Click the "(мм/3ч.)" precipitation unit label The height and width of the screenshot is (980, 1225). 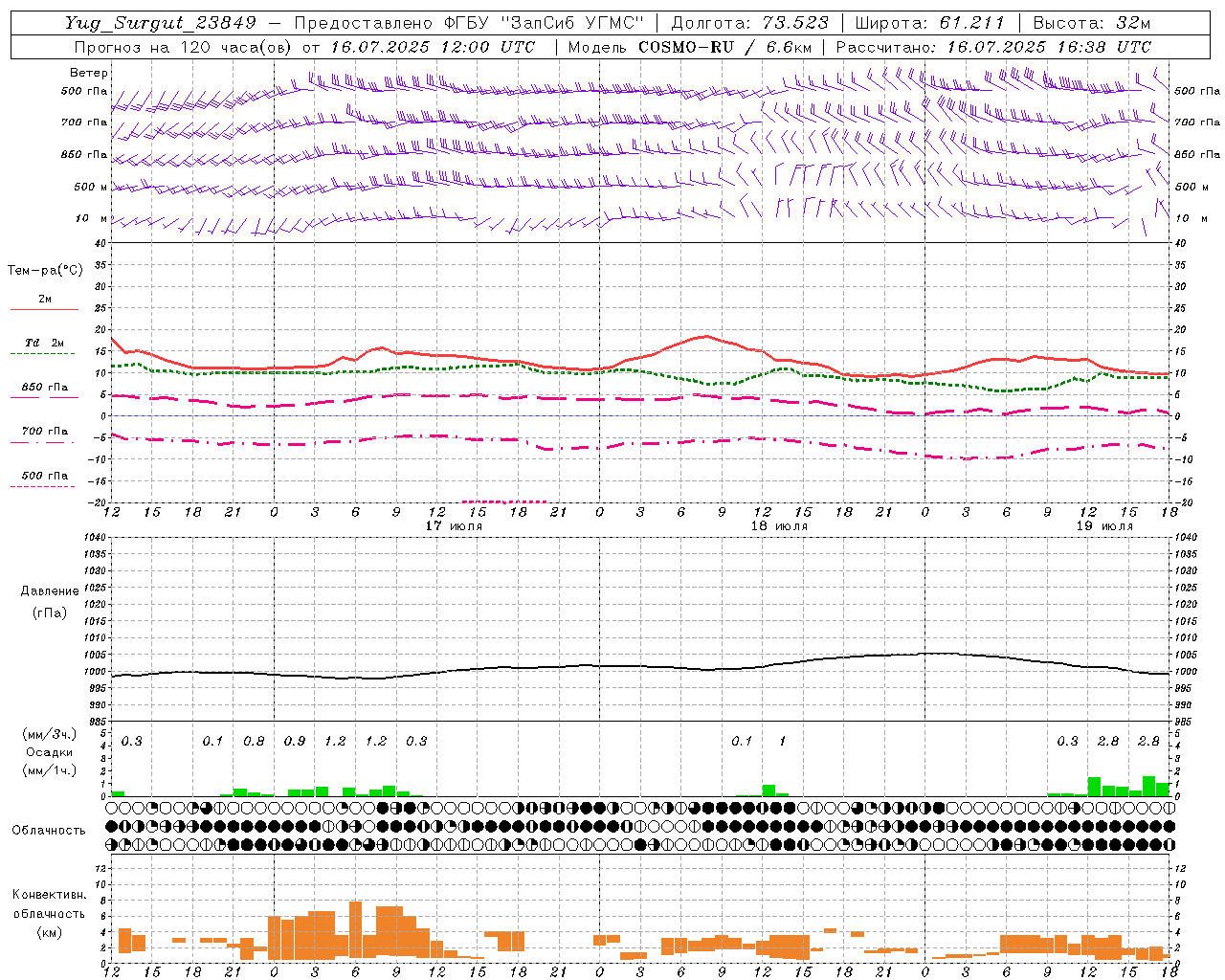[x=51, y=734]
